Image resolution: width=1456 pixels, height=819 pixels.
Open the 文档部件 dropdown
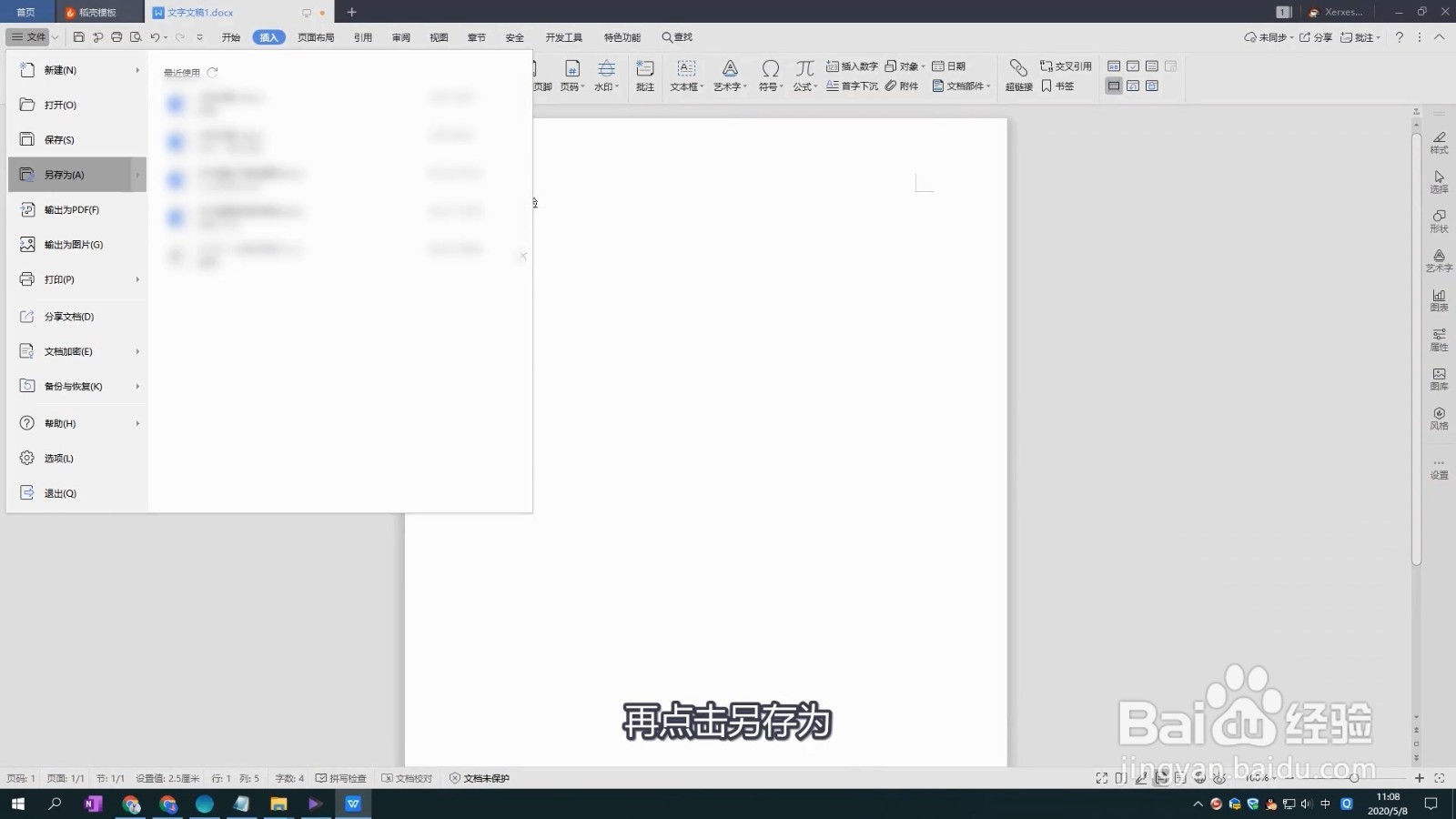click(x=961, y=86)
